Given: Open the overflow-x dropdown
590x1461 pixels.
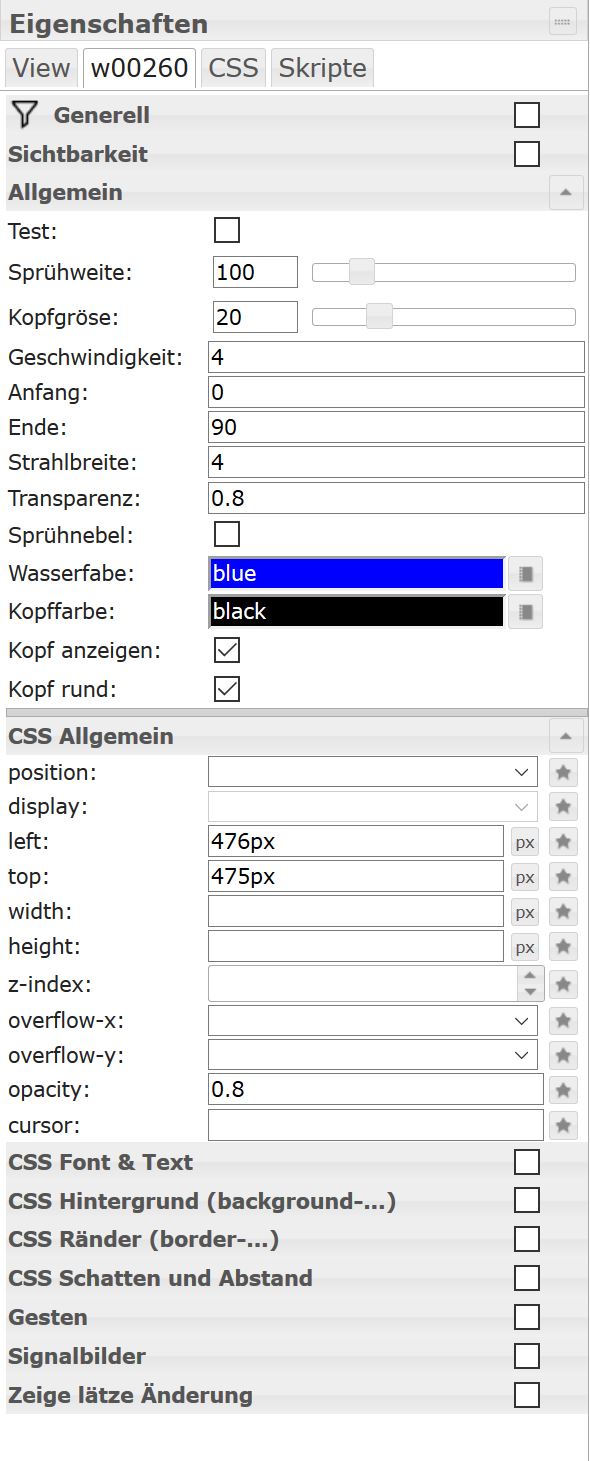Looking at the screenshot, I should (372, 1021).
